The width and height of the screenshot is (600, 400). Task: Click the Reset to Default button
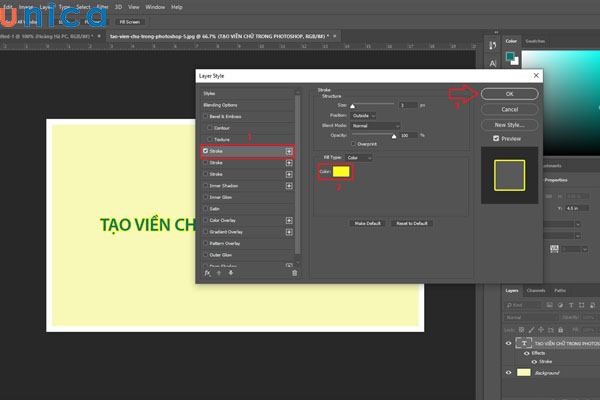(412, 223)
